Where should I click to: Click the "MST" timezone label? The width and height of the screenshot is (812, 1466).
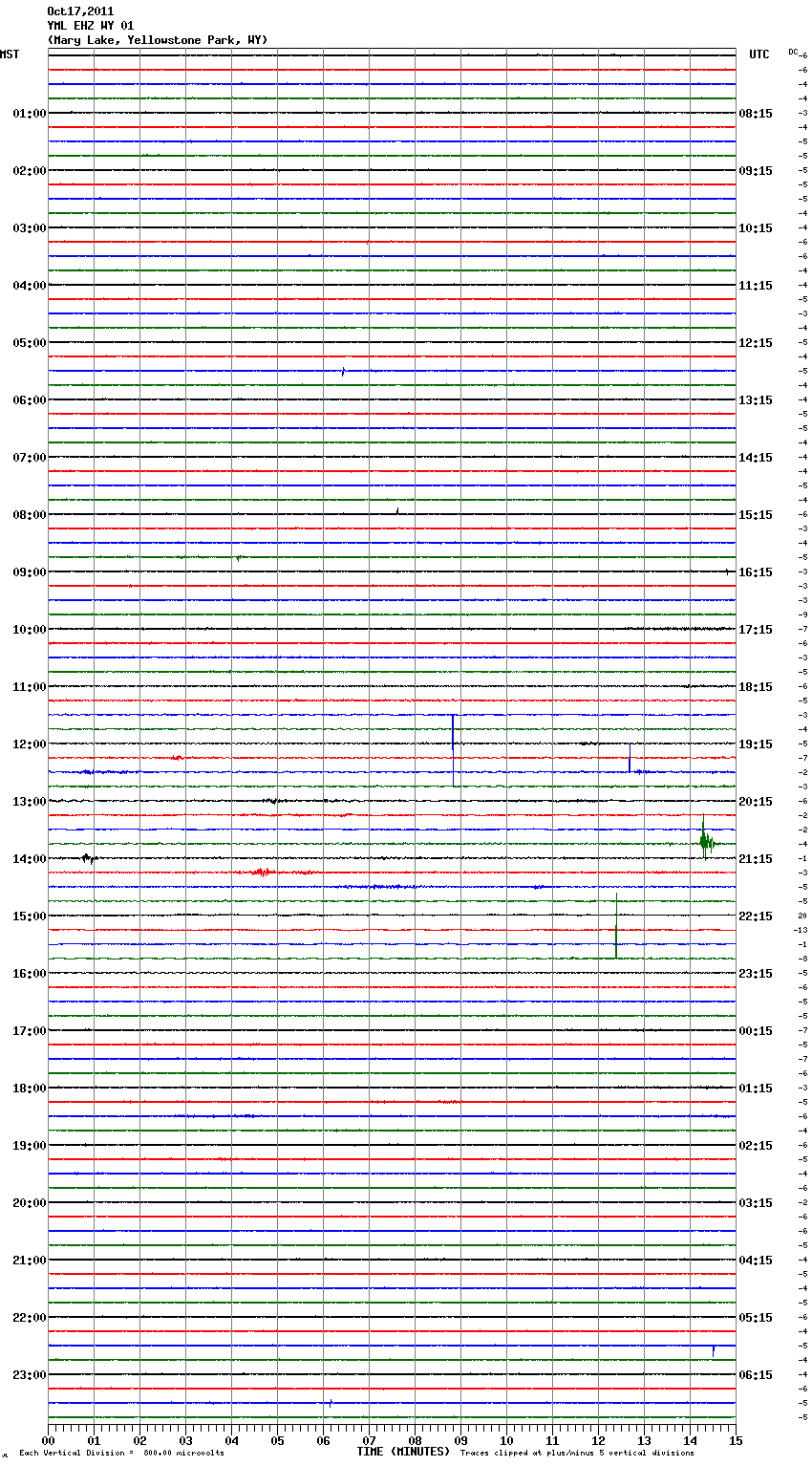10,54
